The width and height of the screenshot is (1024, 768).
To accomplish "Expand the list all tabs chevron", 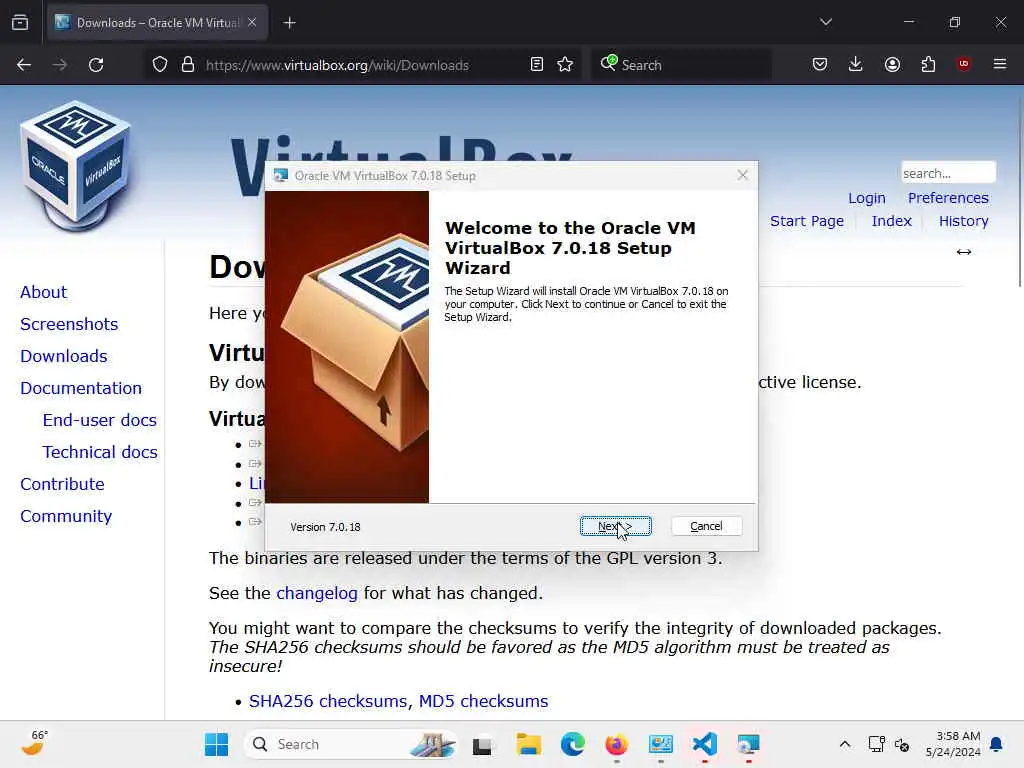I will point(825,22).
